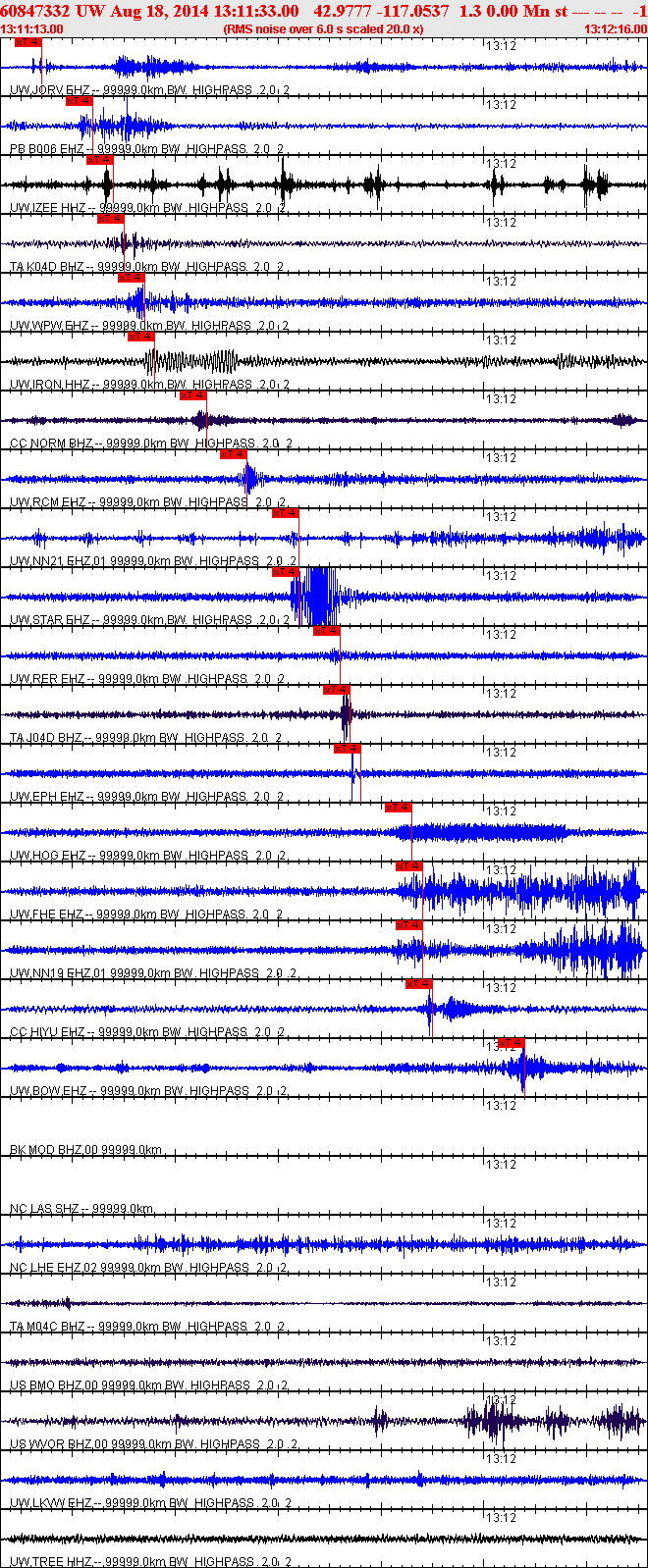Select the UW.LKW EHZ station label
The height and width of the screenshot is (1568, 648).
click(151, 1503)
